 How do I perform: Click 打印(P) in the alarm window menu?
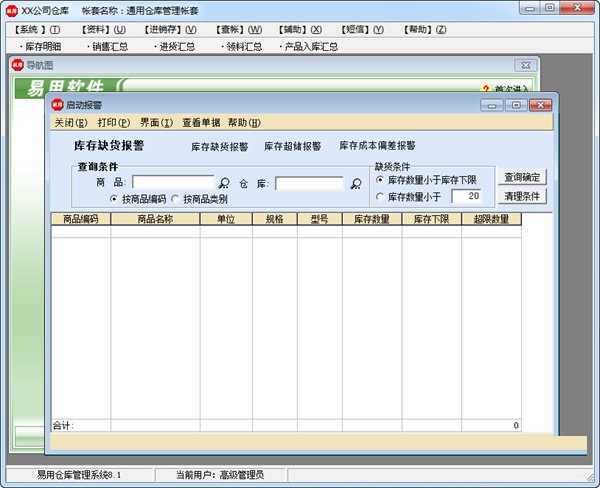click(114, 122)
